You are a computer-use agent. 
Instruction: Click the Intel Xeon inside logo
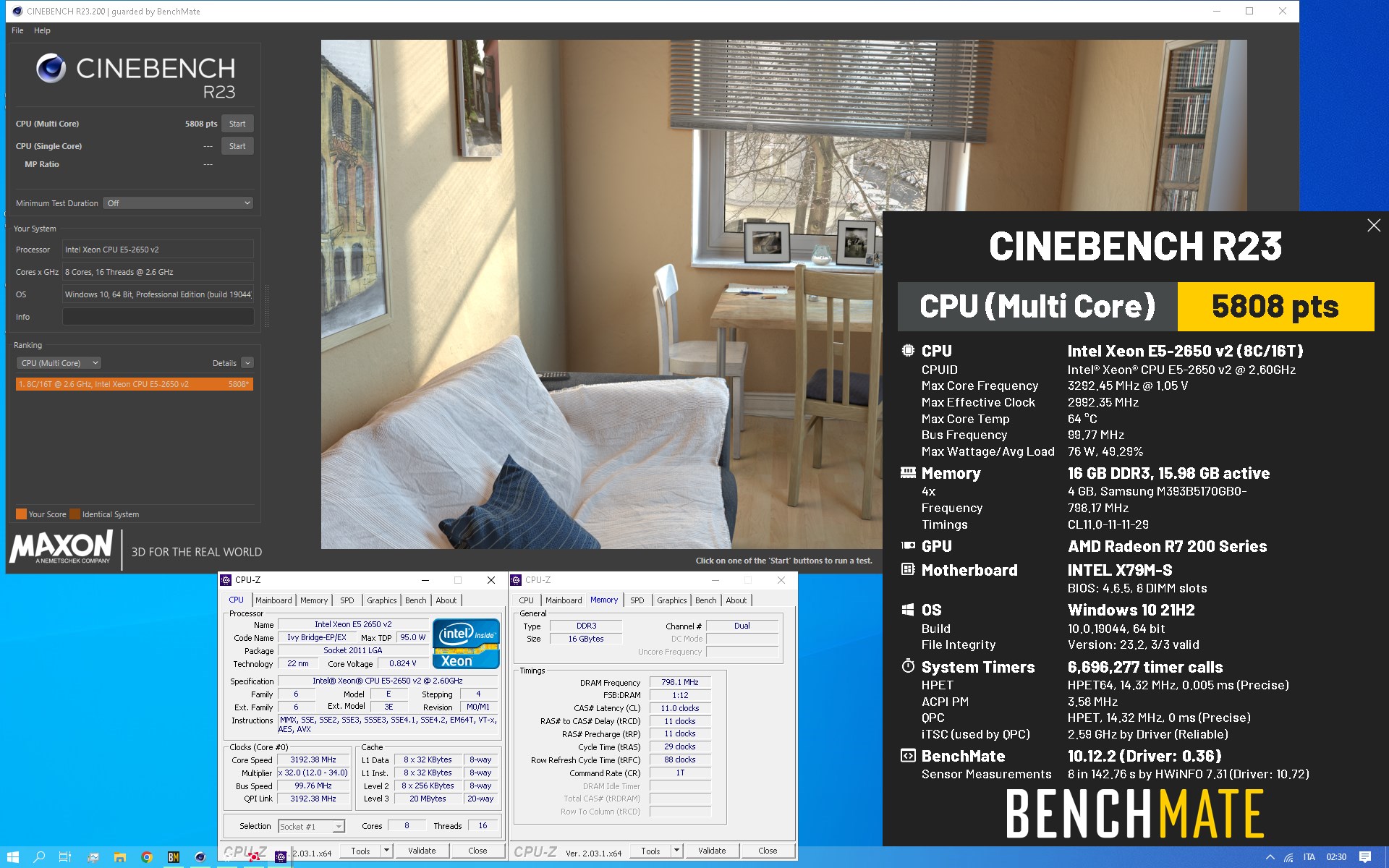(x=466, y=643)
